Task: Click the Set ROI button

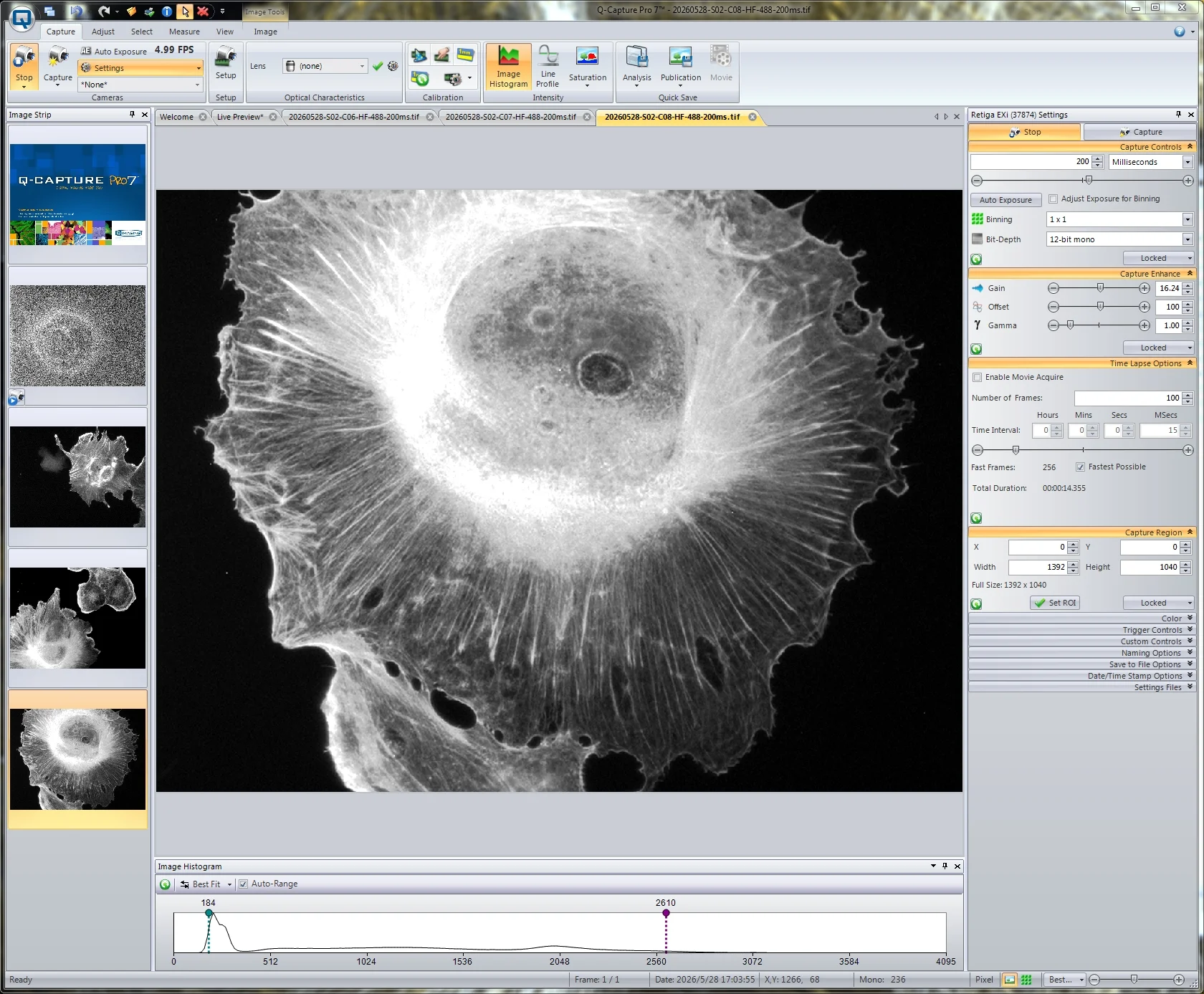Action: [x=1055, y=603]
